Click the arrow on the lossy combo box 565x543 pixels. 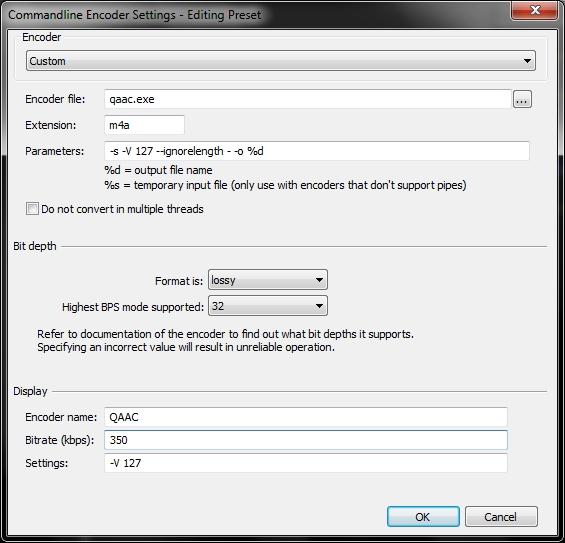tap(319, 280)
